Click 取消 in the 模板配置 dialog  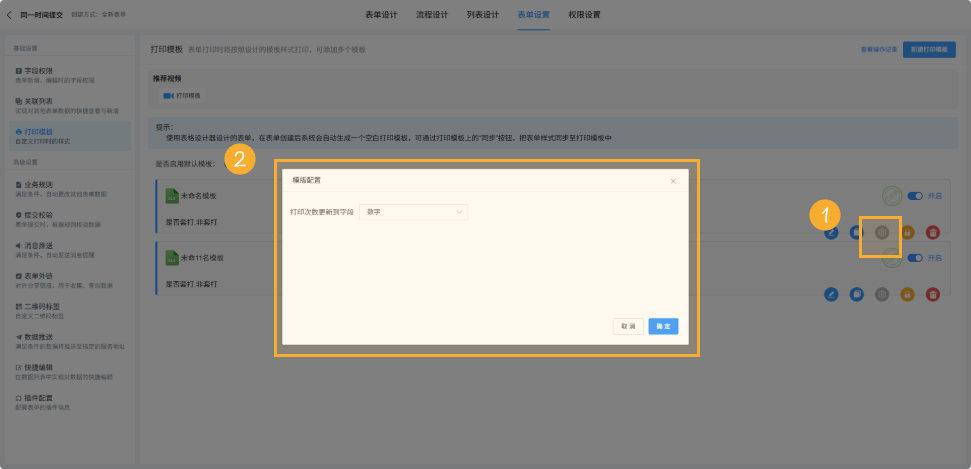(628, 326)
